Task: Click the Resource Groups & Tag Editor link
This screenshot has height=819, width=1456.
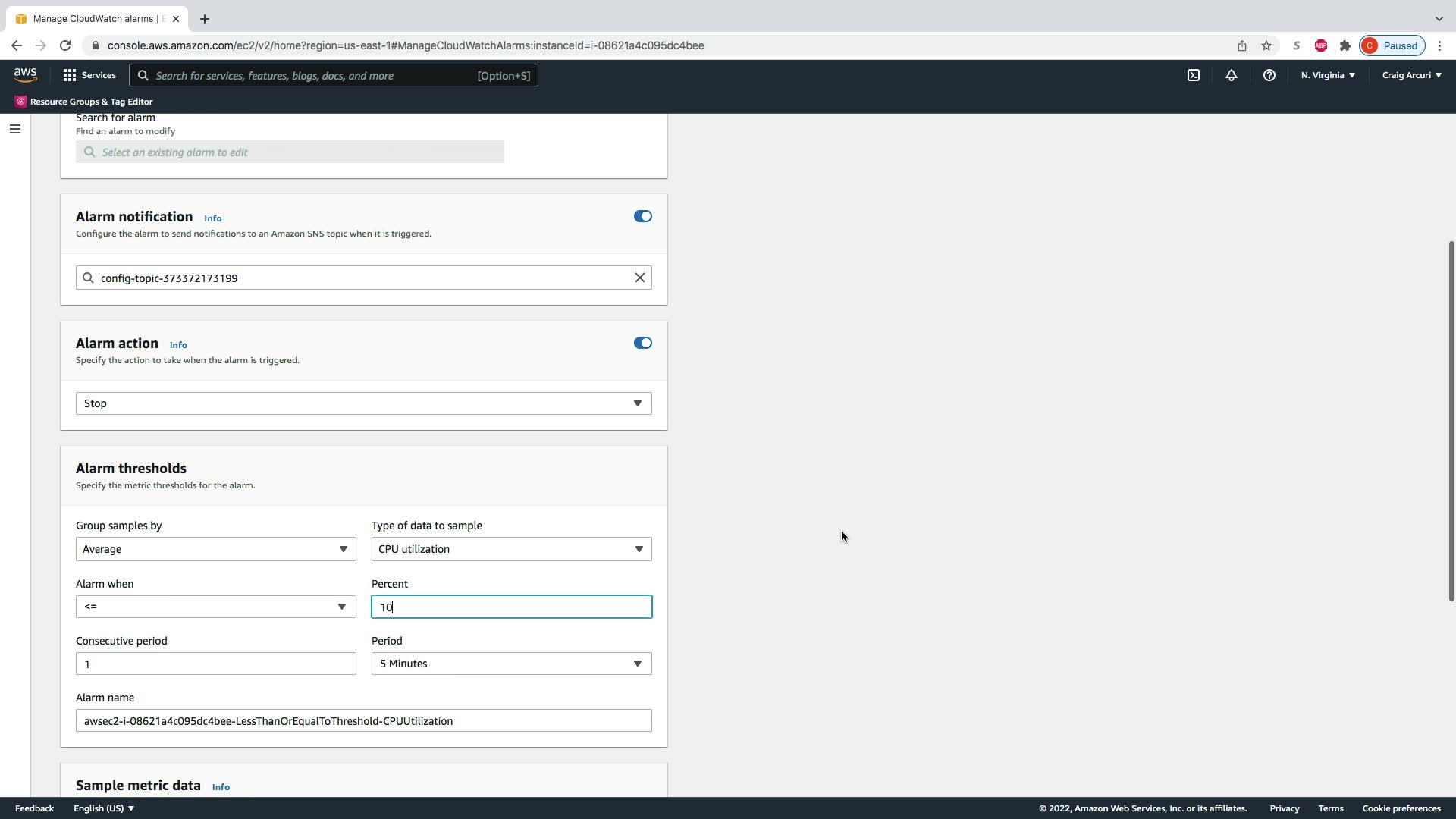Action: [91, 102]
